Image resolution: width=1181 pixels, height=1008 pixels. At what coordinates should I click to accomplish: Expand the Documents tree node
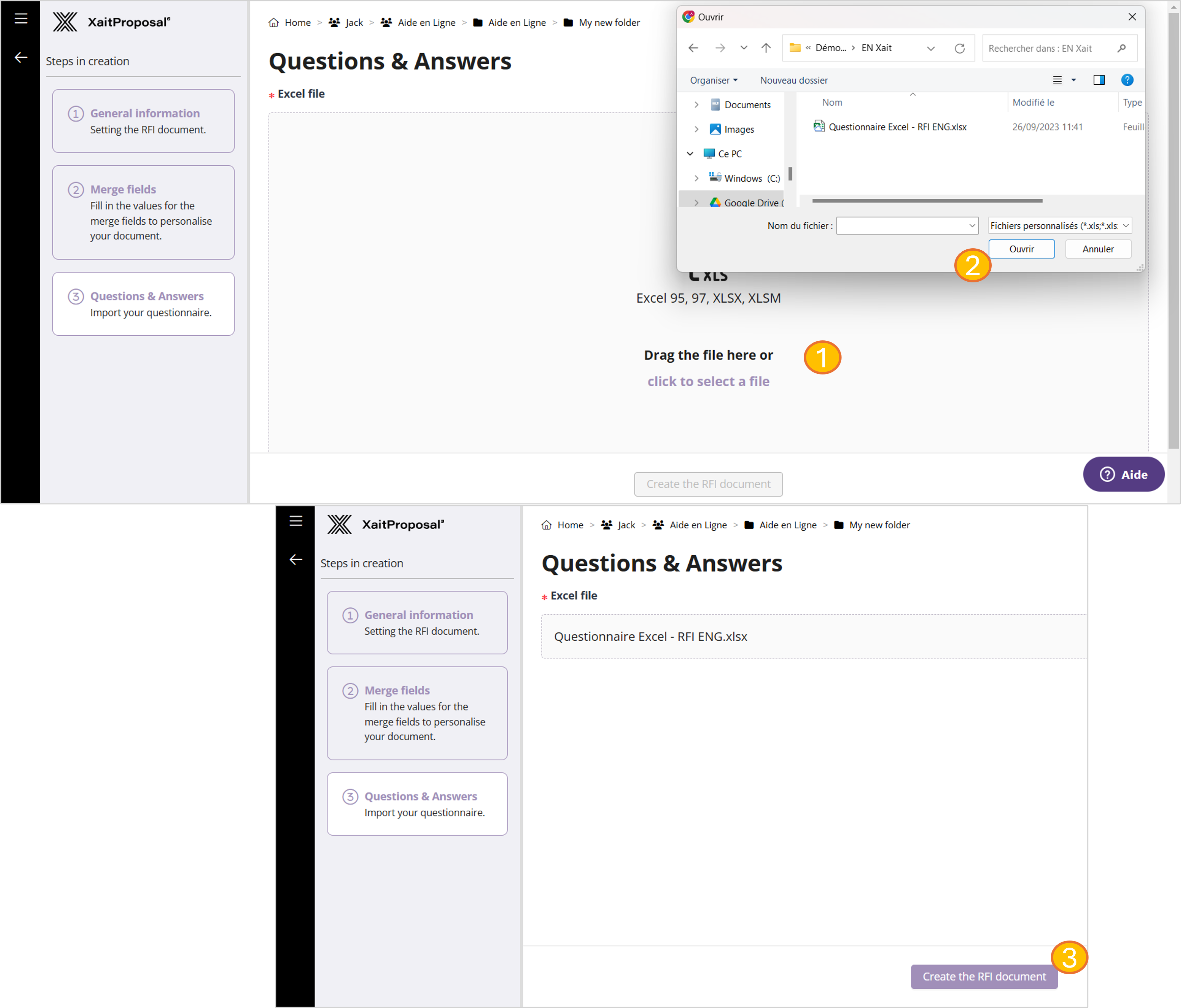pyautogui.click(x=696, y=105)
